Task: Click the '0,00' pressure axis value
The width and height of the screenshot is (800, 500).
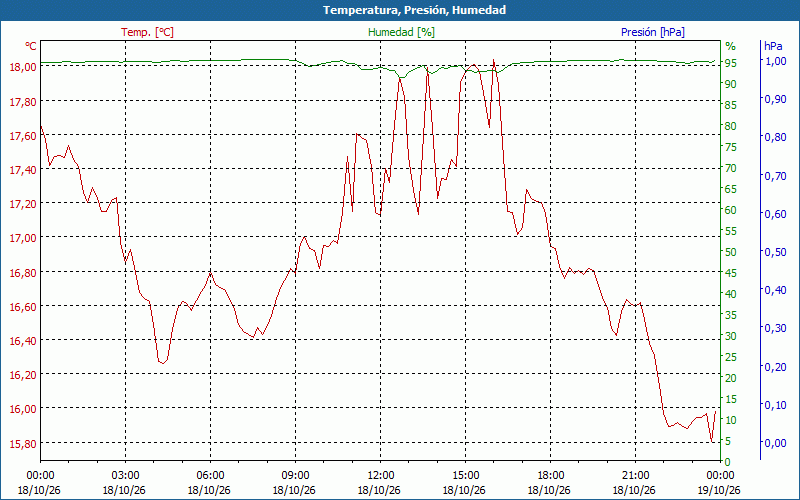Action: [776, 443]
